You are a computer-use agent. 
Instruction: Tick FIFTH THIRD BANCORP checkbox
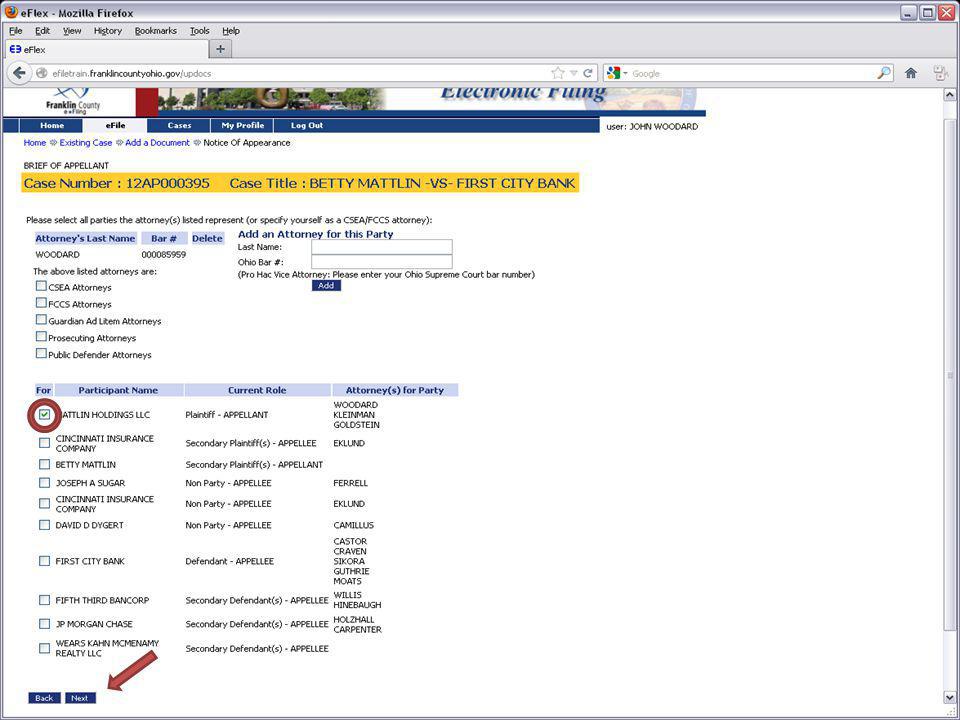[44, 600]
